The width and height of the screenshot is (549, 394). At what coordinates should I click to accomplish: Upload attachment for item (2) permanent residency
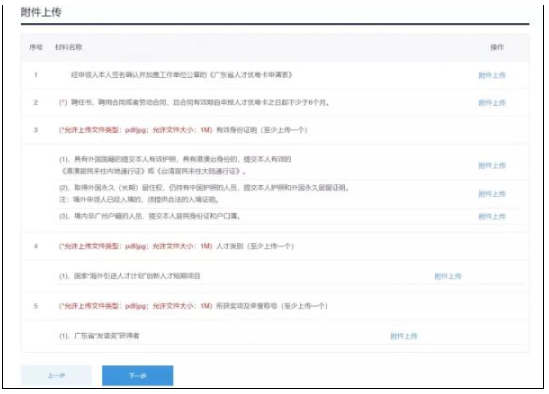pos(492,194)
